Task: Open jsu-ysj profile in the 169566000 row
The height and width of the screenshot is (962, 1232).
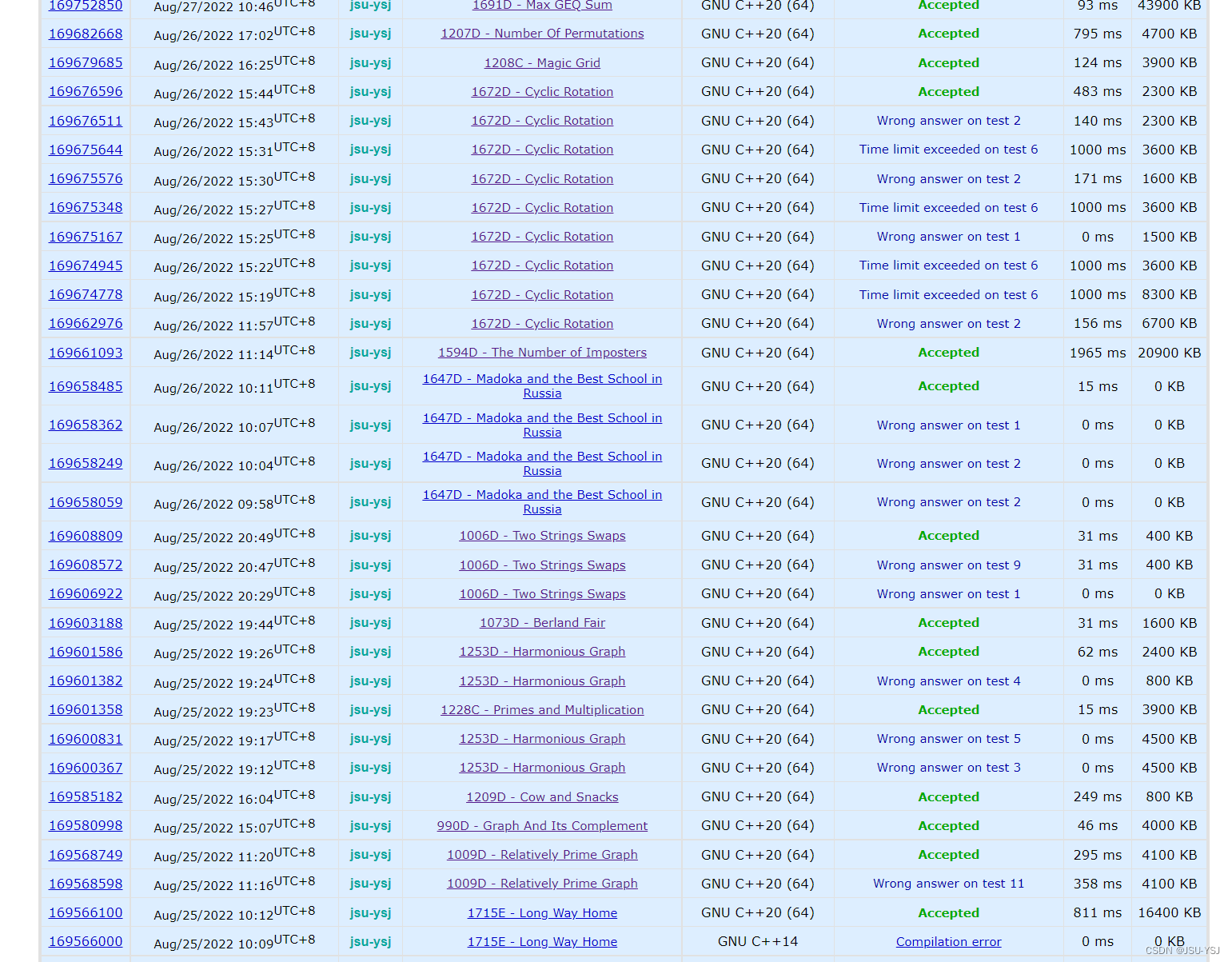Action: [x=370, y=941]
